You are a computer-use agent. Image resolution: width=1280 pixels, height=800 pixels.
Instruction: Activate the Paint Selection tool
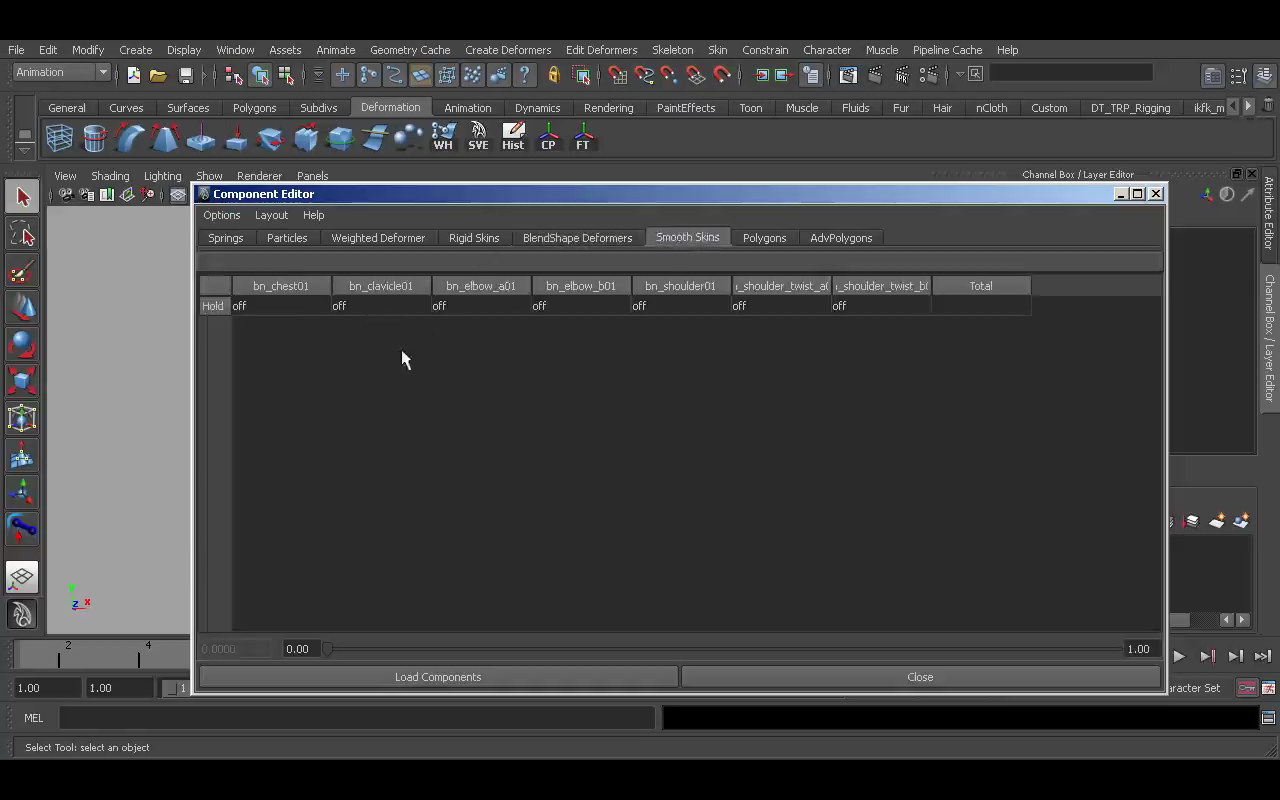pos(22,270)
